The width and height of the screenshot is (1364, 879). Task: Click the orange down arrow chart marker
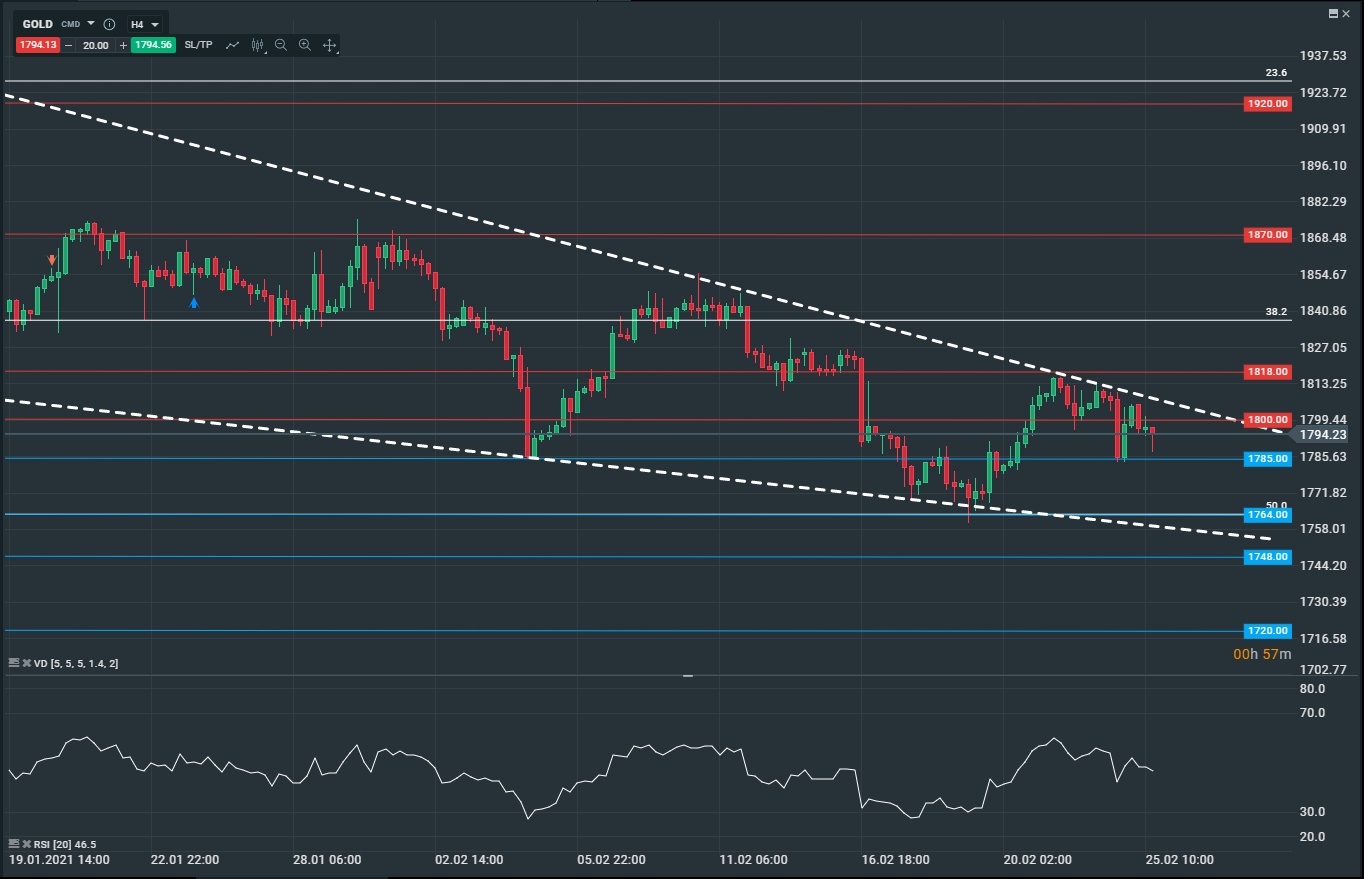coord(52,260)
